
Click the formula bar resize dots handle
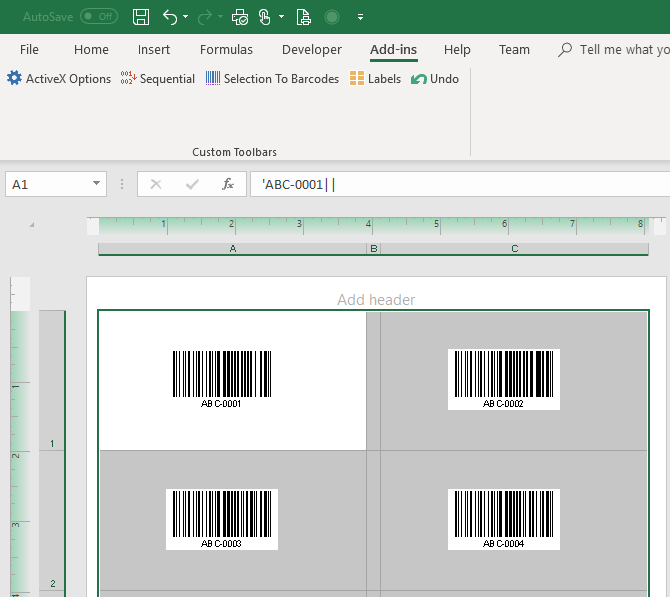[x=122, y=184]
